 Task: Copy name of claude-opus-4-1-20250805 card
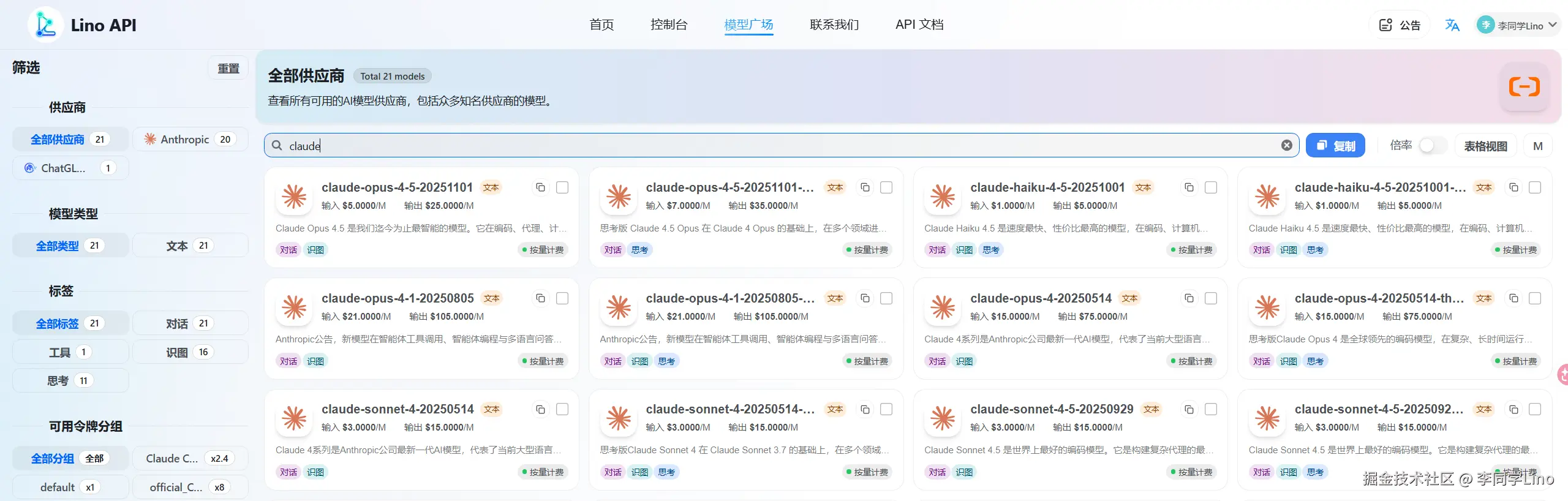[540, 298]
